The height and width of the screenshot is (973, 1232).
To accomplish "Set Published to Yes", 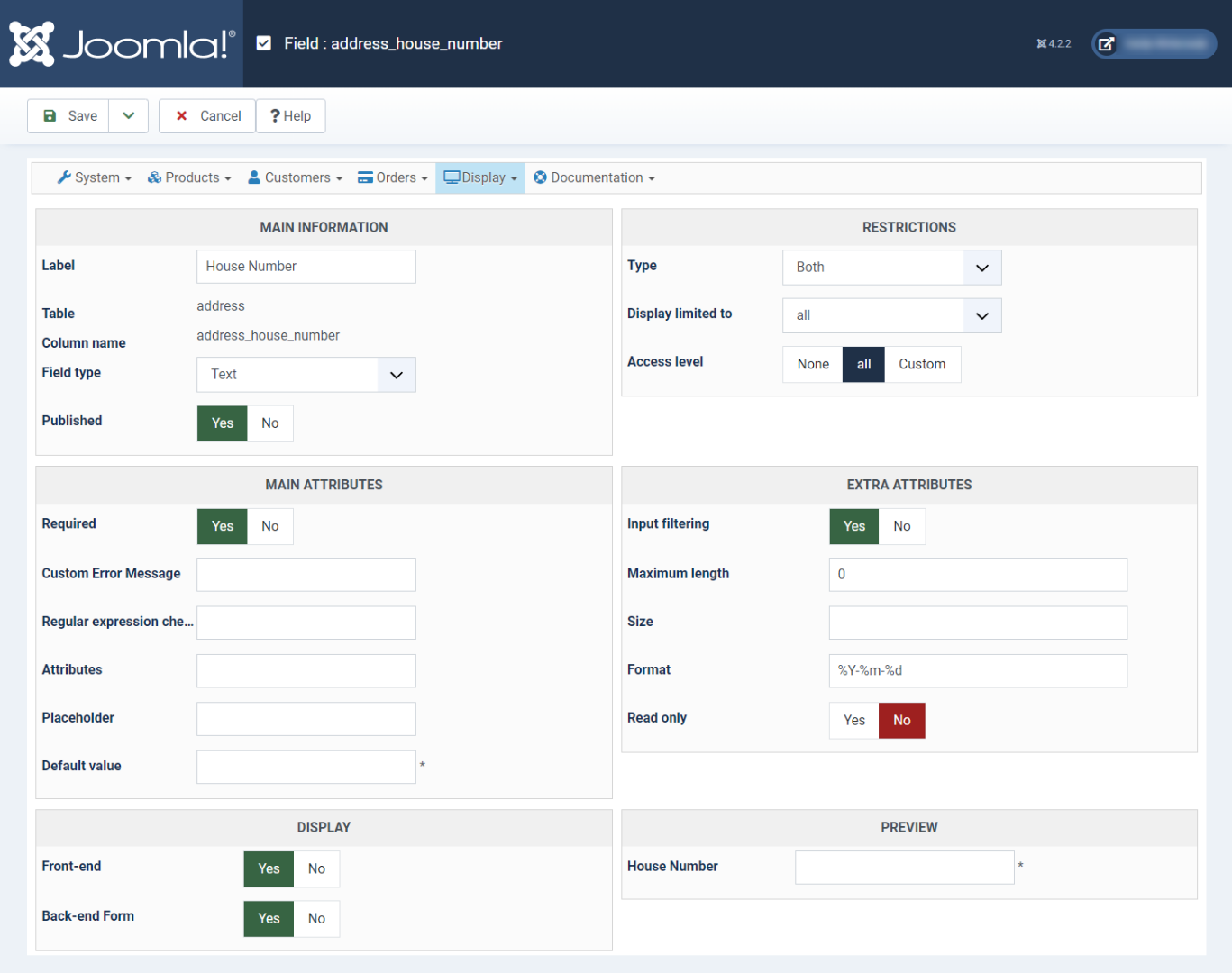I will click(223, 423).
